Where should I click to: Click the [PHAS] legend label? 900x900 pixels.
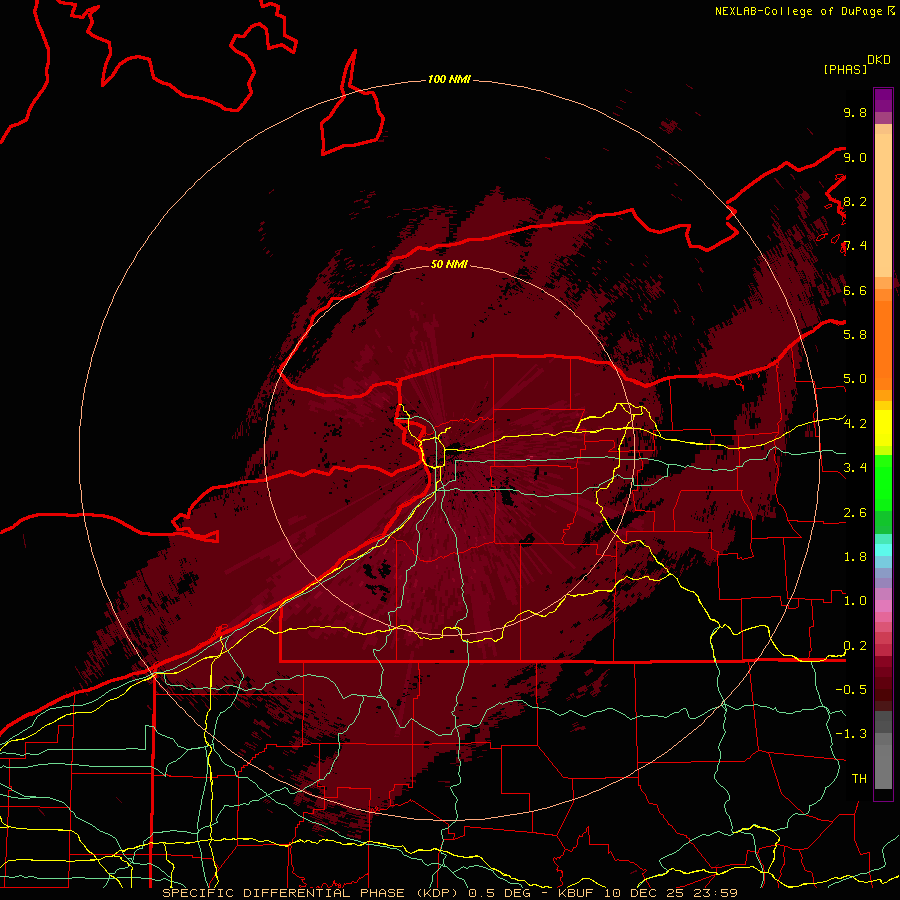coord(844,69)
